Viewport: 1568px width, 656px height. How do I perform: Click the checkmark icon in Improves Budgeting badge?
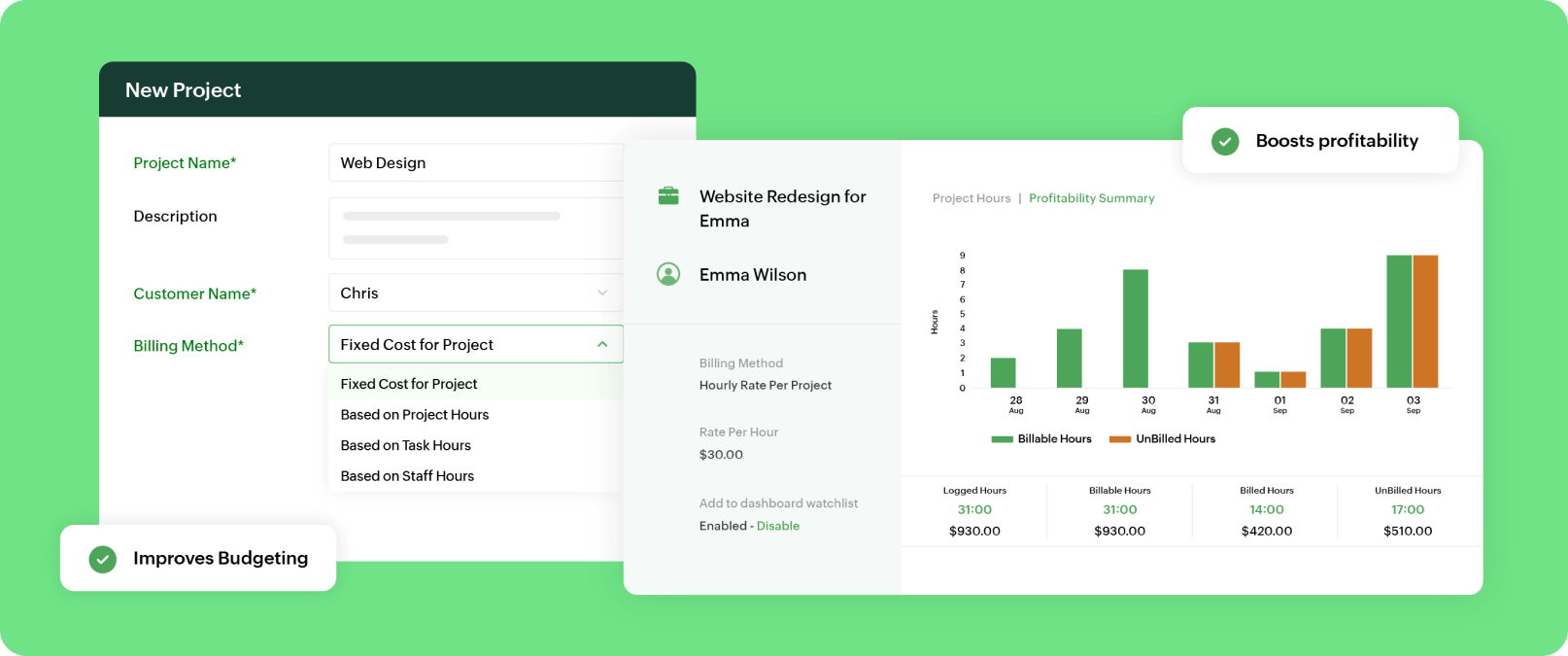coord(103,559)
